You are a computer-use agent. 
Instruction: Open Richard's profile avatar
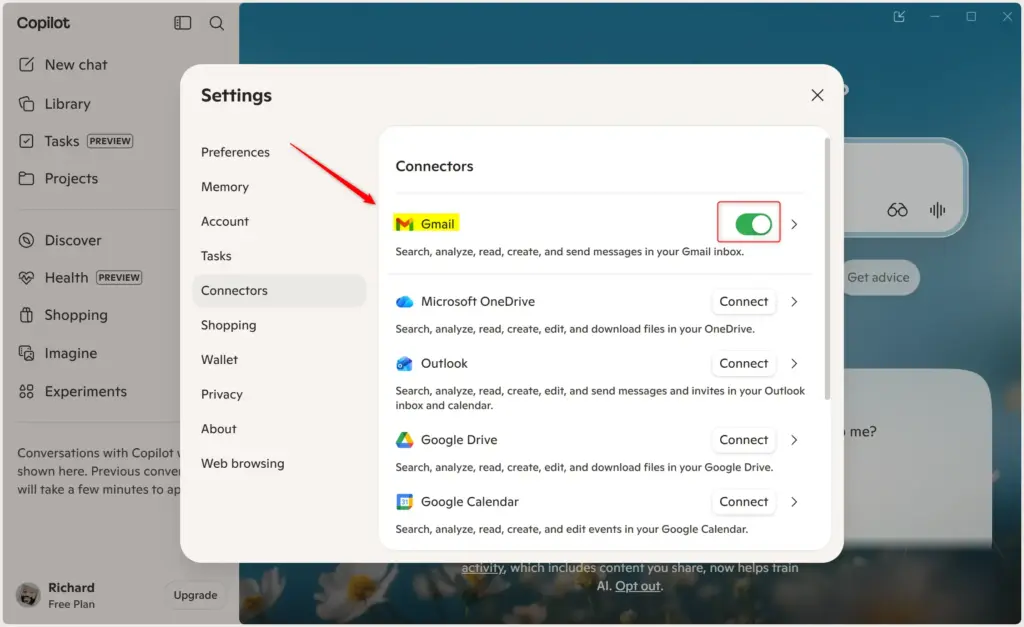pyautogui.click(x=28, y=595)
